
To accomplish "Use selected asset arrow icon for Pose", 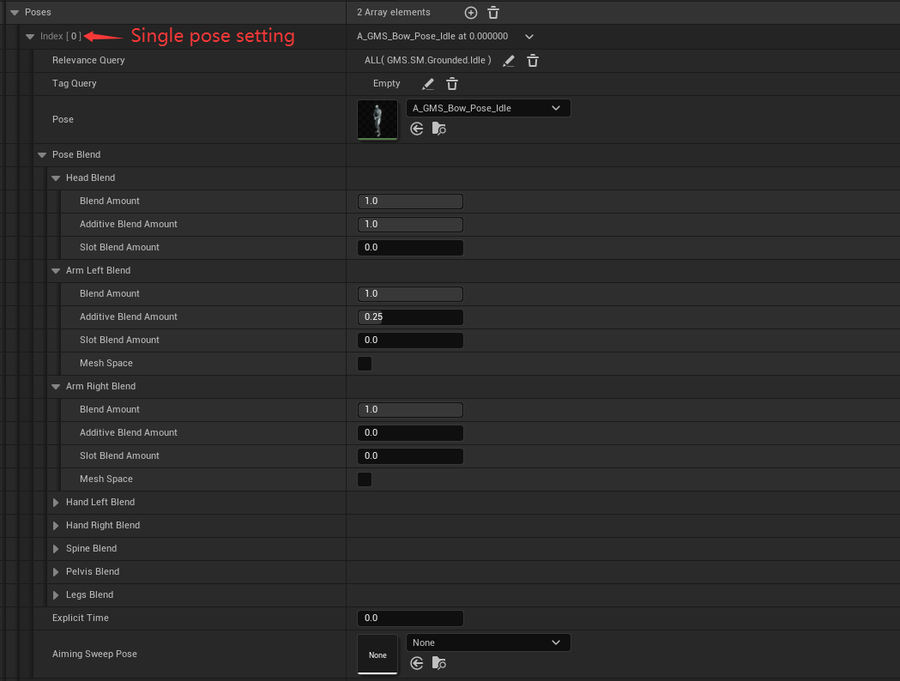I will coord(417,129).
